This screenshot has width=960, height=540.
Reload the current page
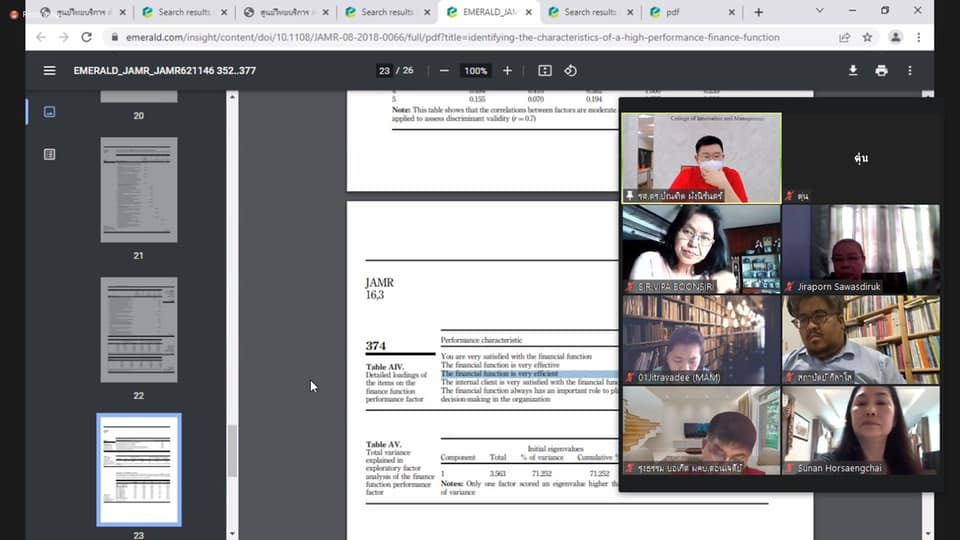tap(87, 37)
